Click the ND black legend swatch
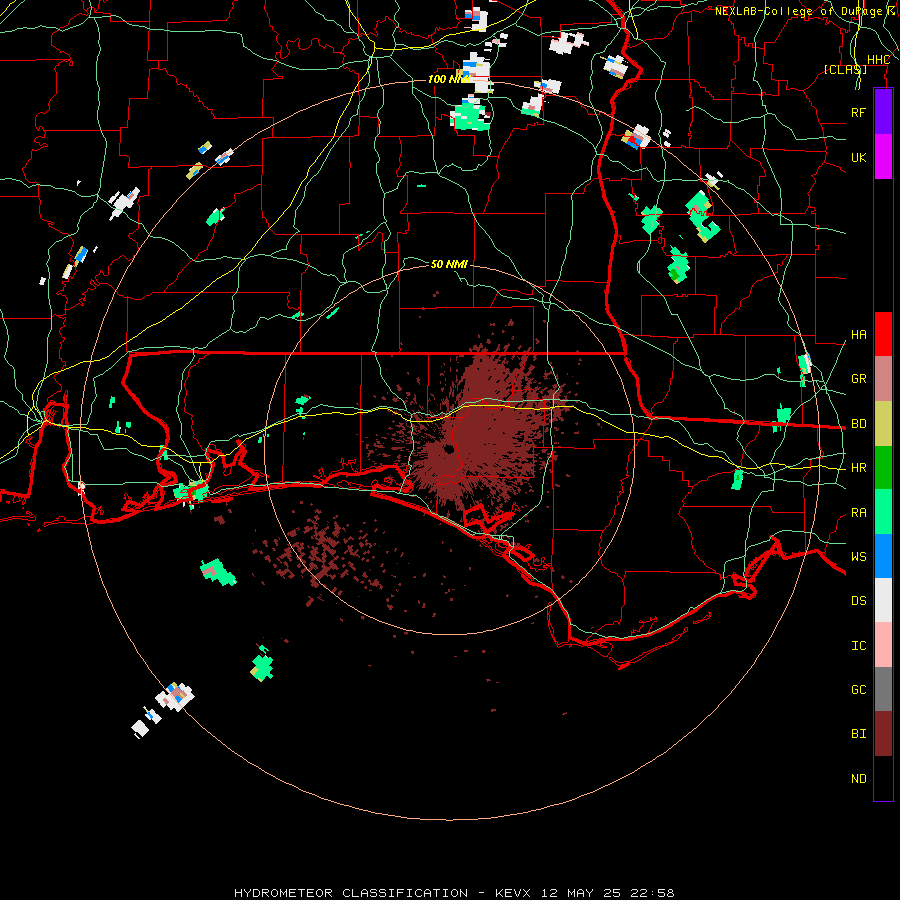The image size is (900, 900). 883,778
